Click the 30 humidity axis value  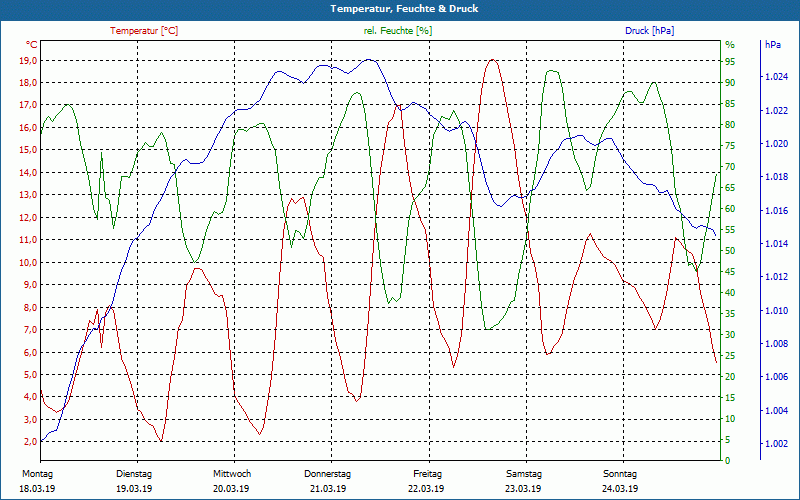730,334
